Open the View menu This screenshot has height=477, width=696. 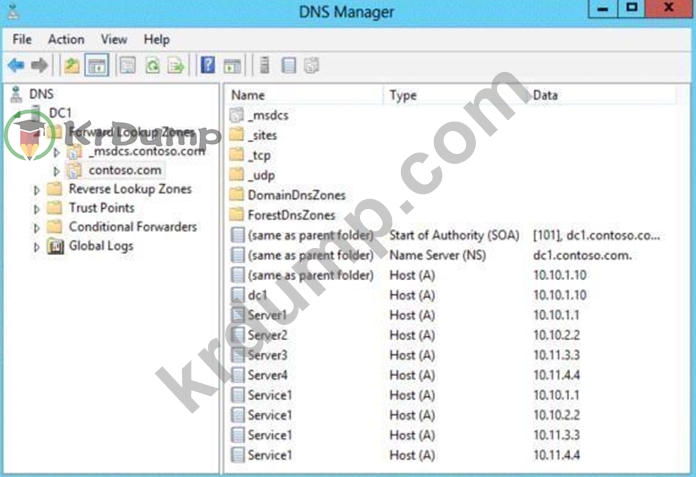tap(114, 39)
